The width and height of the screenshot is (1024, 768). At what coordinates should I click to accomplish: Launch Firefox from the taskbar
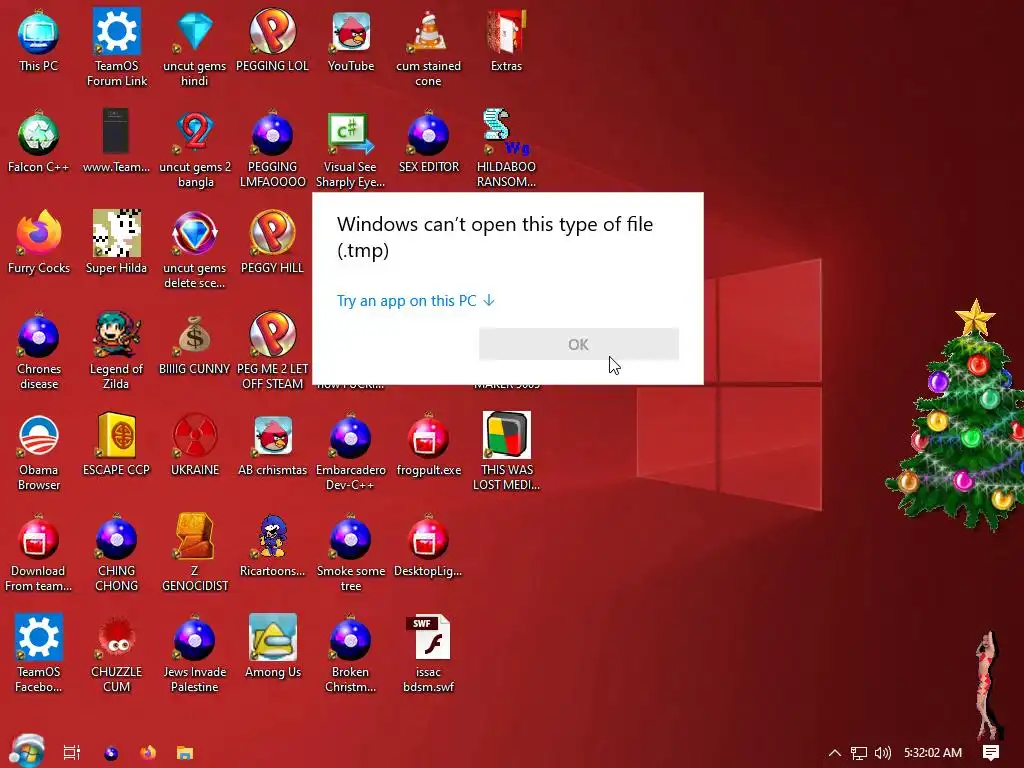point(148,752)
